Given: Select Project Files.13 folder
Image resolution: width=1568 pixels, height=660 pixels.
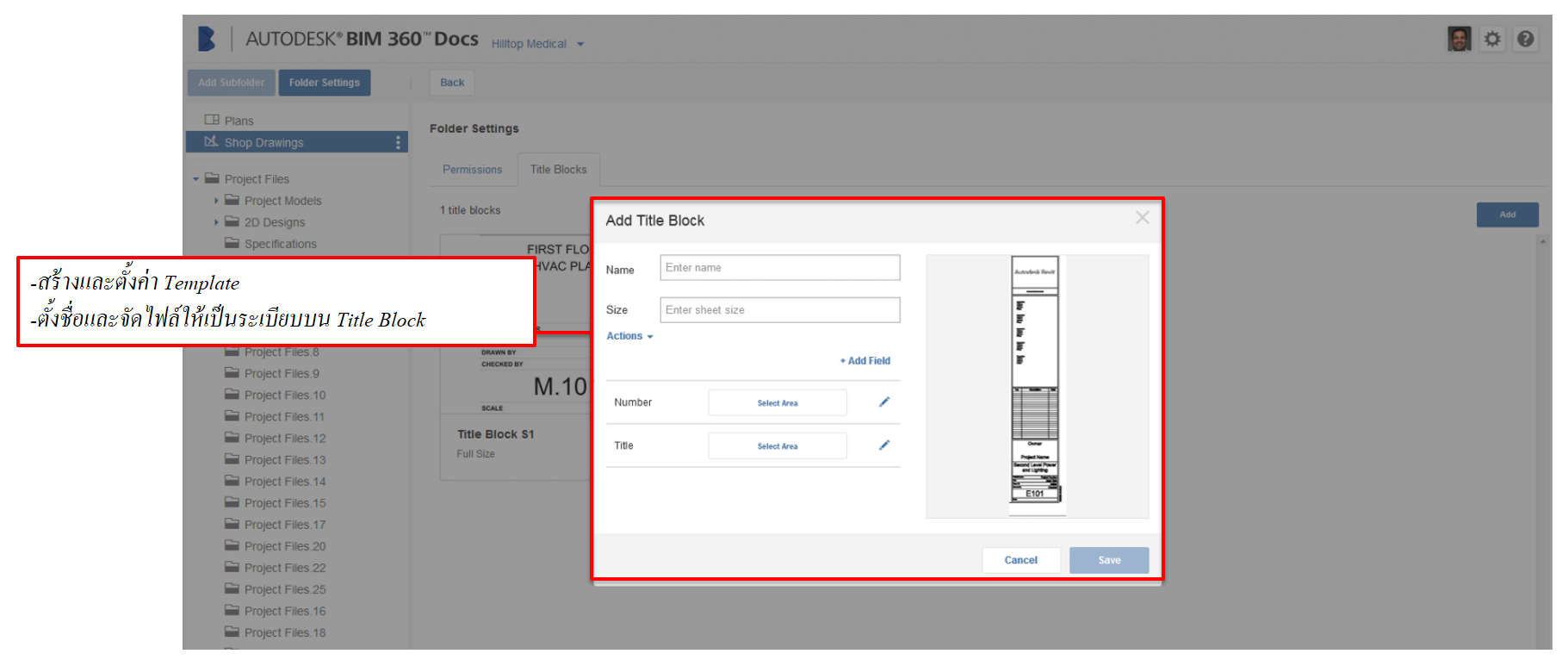Looking at the screenshot, I should (285, 460).
